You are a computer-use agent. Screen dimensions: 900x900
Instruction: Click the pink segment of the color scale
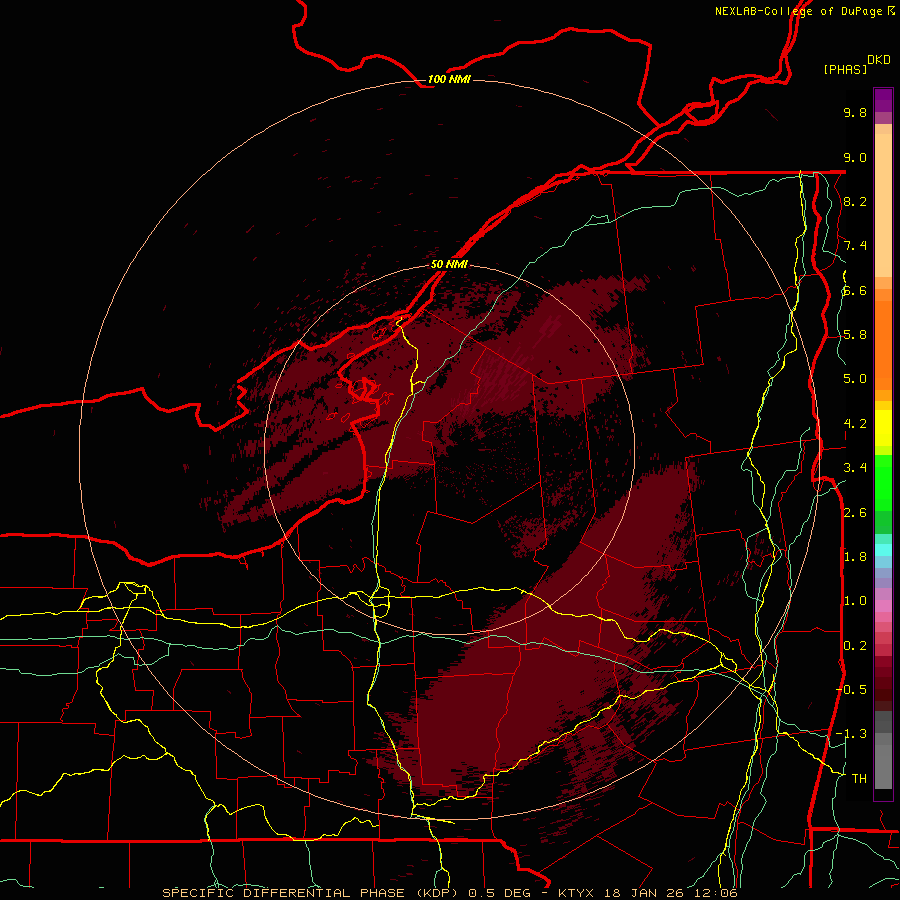coord(883,606)
